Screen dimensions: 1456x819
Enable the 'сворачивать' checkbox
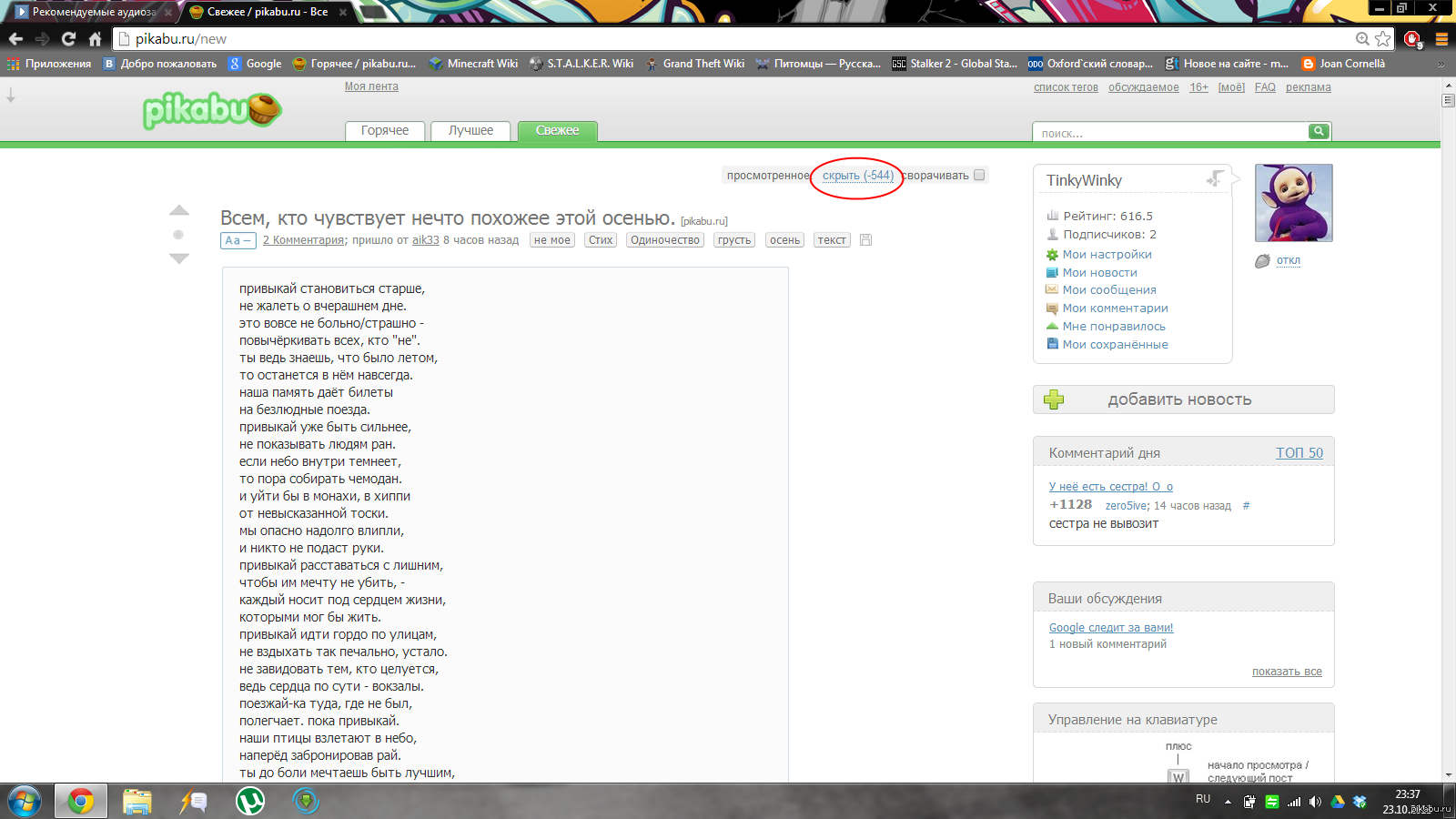979,175
